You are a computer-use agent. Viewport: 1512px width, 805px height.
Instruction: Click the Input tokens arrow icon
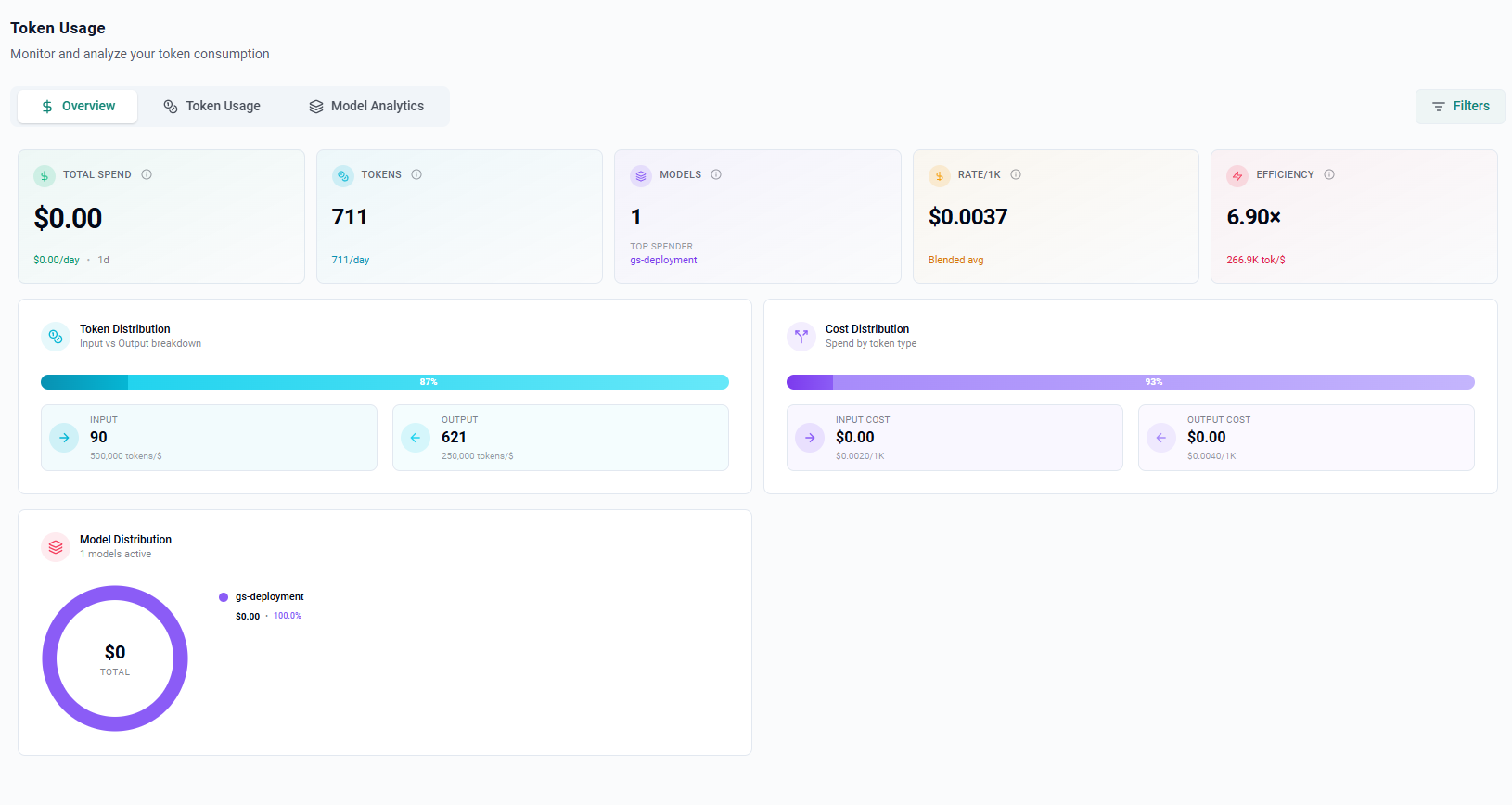[x=64, y=438]
